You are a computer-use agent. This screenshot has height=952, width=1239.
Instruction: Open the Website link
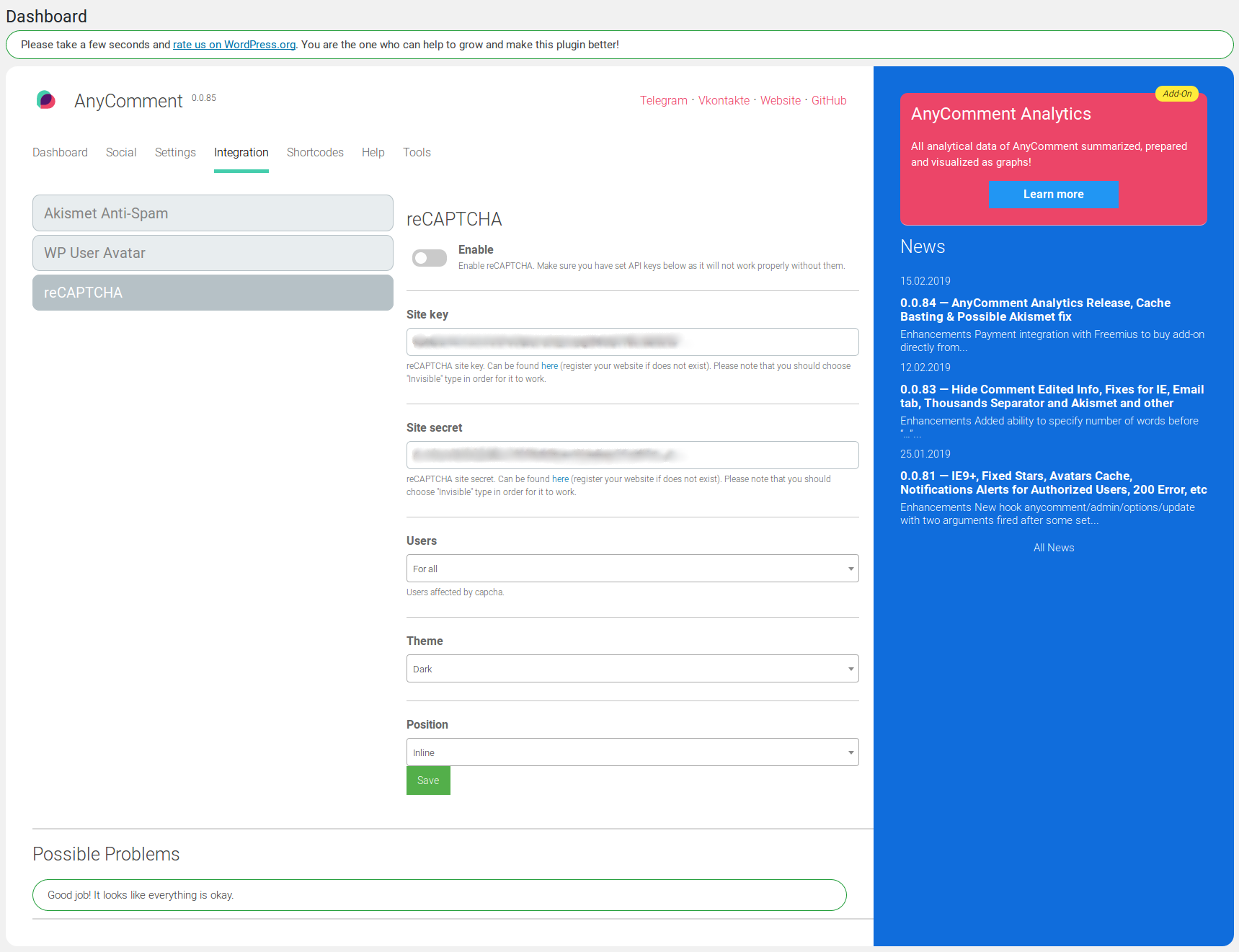pos(781,101)
